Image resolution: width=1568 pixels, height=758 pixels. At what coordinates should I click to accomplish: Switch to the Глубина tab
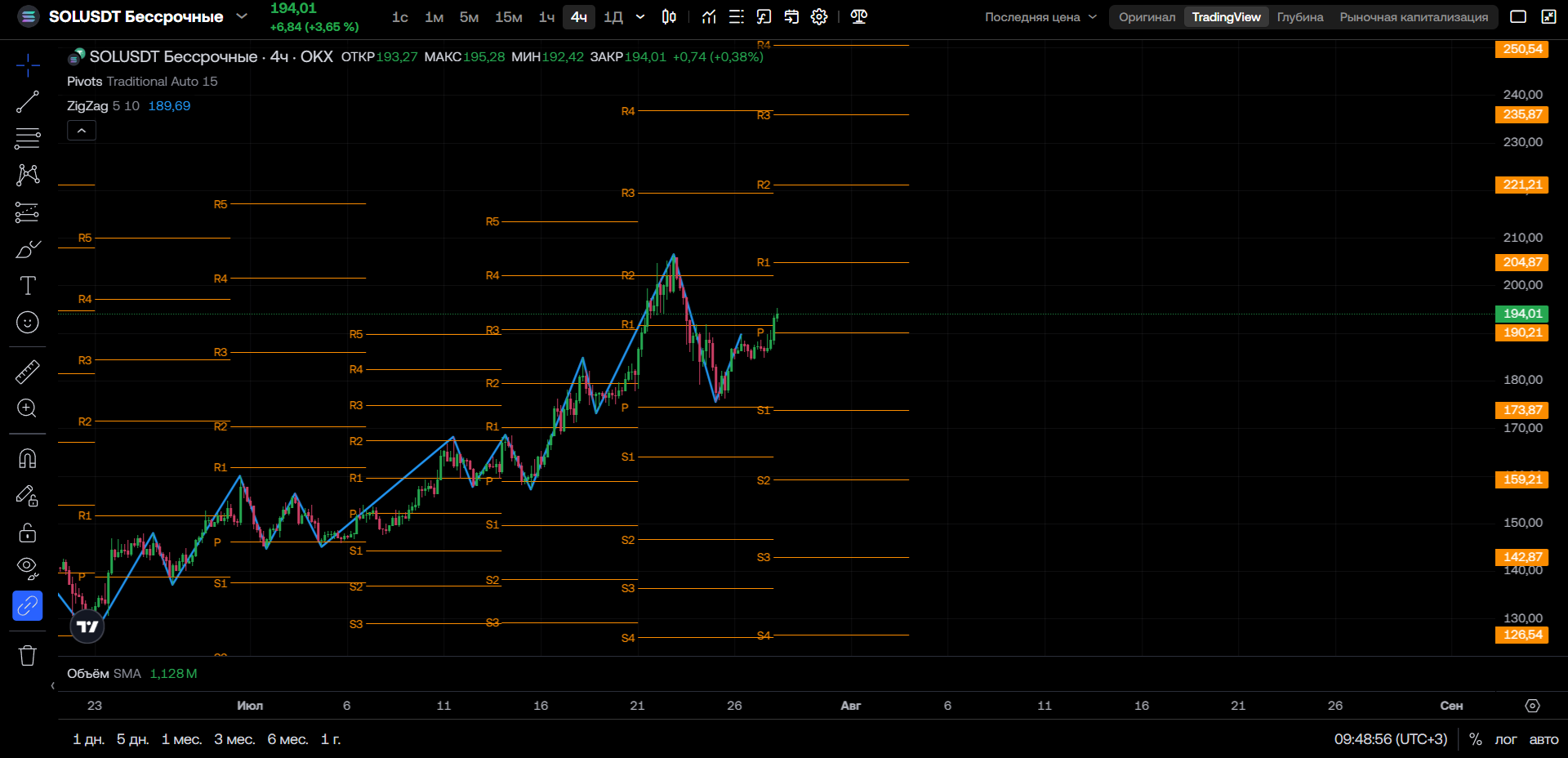point(1300,16)
